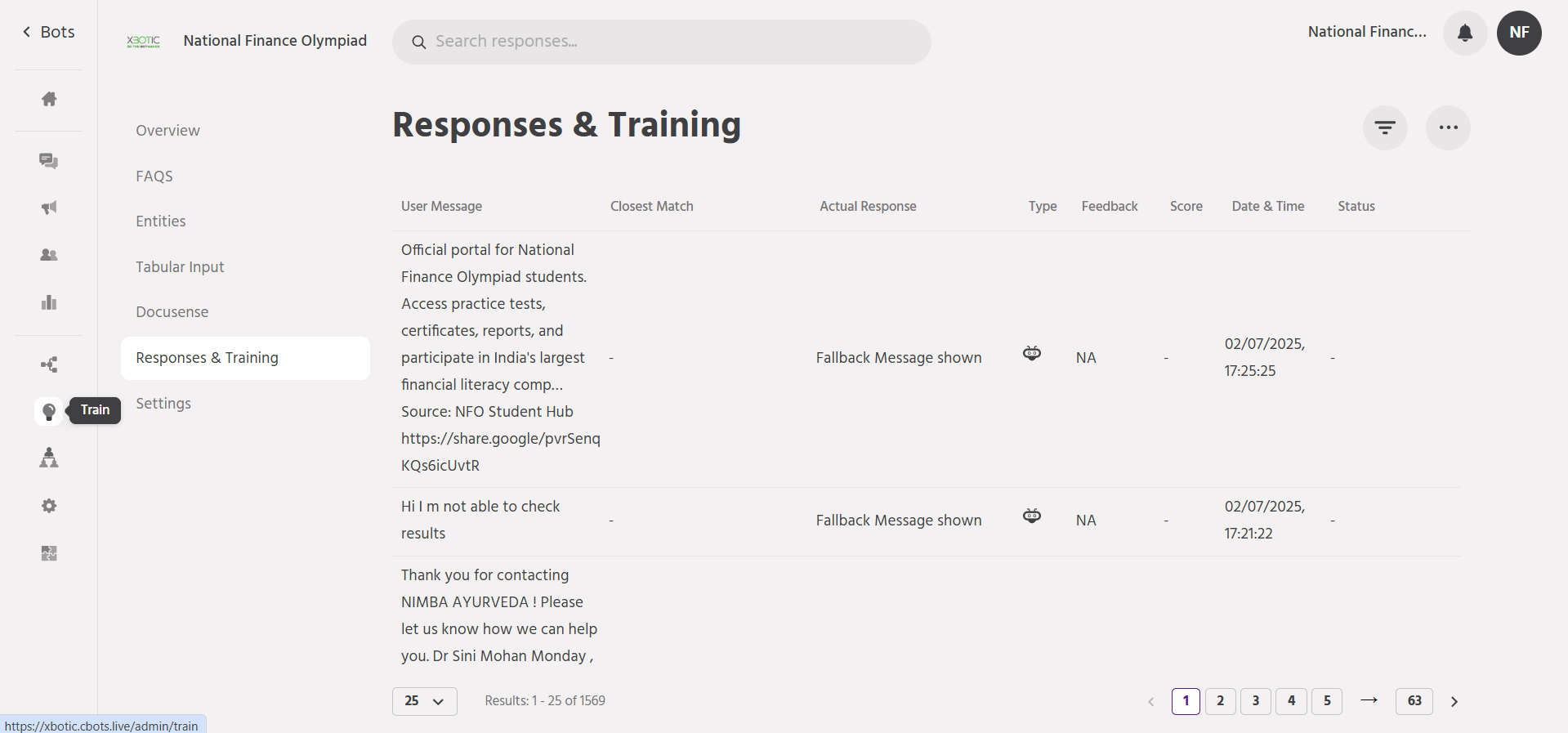Open the gear settings sidebar icon
This screenshot has height=733, width=1568.
(x=49, y=506)
